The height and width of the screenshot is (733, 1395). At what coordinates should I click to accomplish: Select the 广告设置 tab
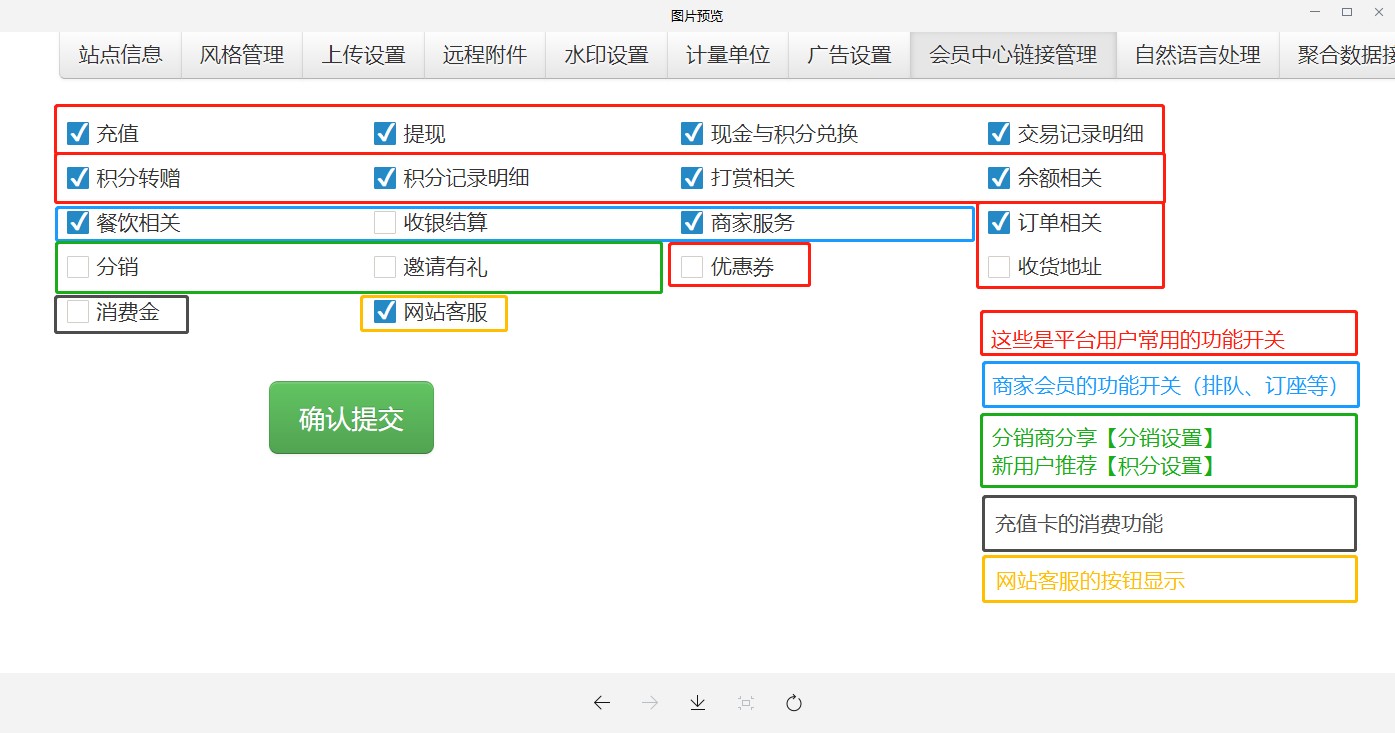coord(849,55)
